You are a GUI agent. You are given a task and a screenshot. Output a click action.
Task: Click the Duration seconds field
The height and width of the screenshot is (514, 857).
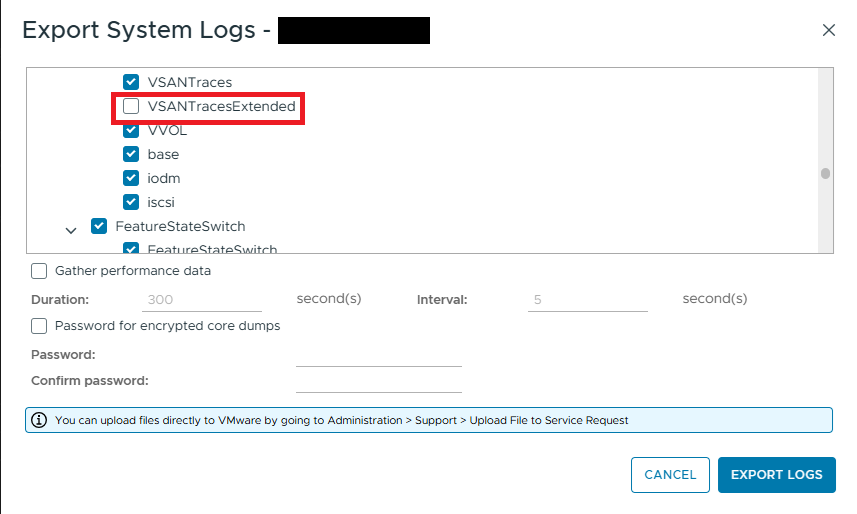pos(202,300)
